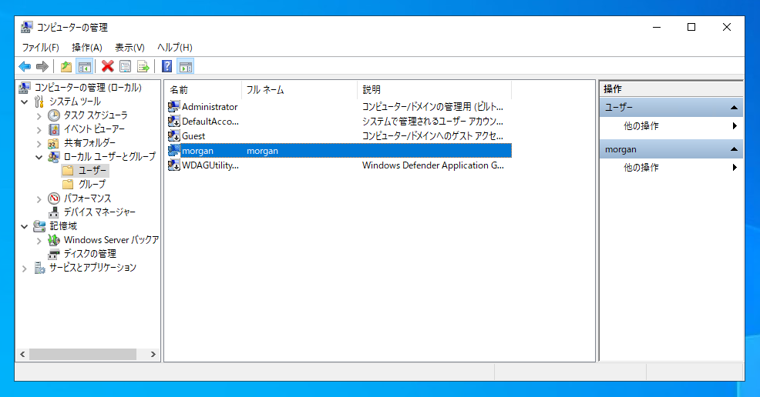Click the tree pane scrollbar left arrow
The image size is (760, 397).
click(x=22, y=354)
